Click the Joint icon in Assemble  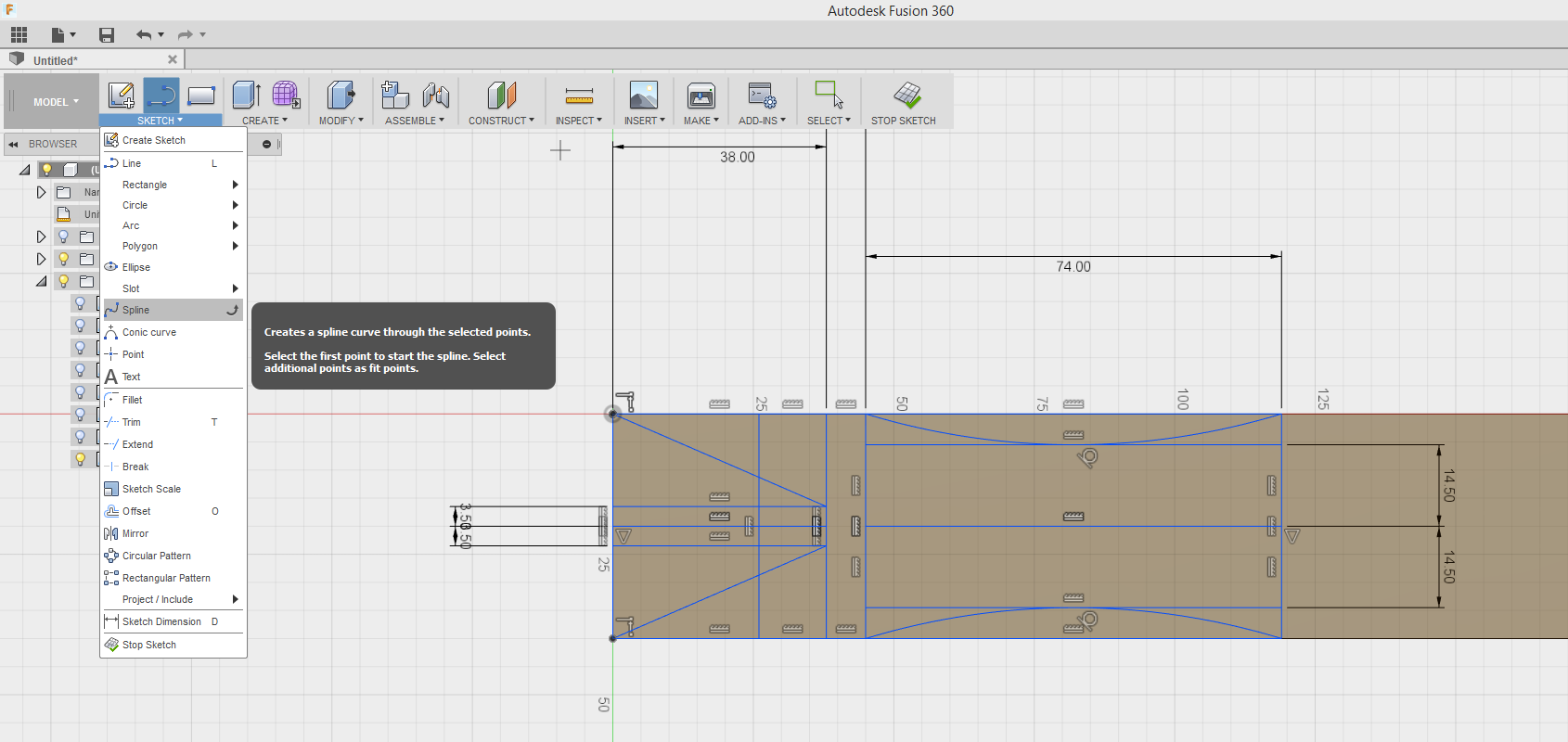435,95
